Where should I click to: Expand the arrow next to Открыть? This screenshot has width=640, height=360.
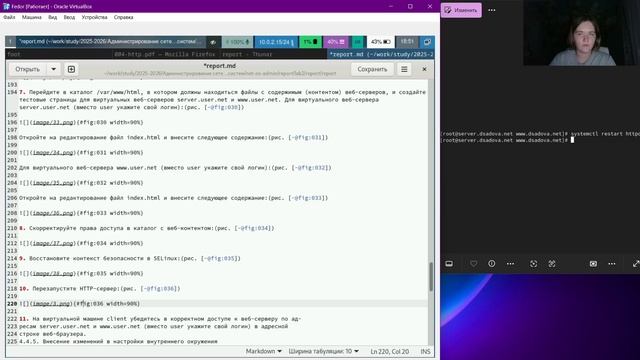click(x=53, y=69)
